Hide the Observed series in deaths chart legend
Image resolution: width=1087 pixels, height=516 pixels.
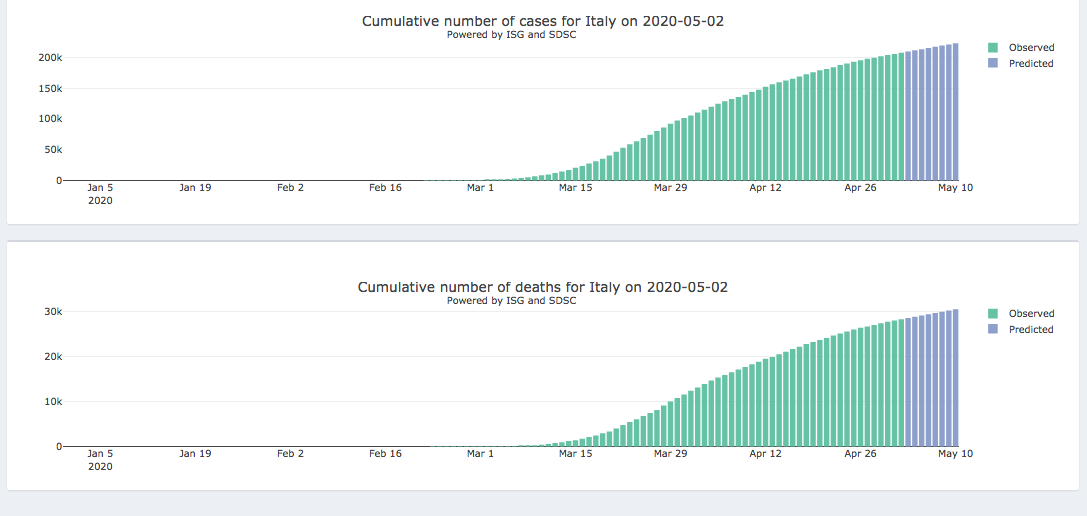tap(1031, 313)
